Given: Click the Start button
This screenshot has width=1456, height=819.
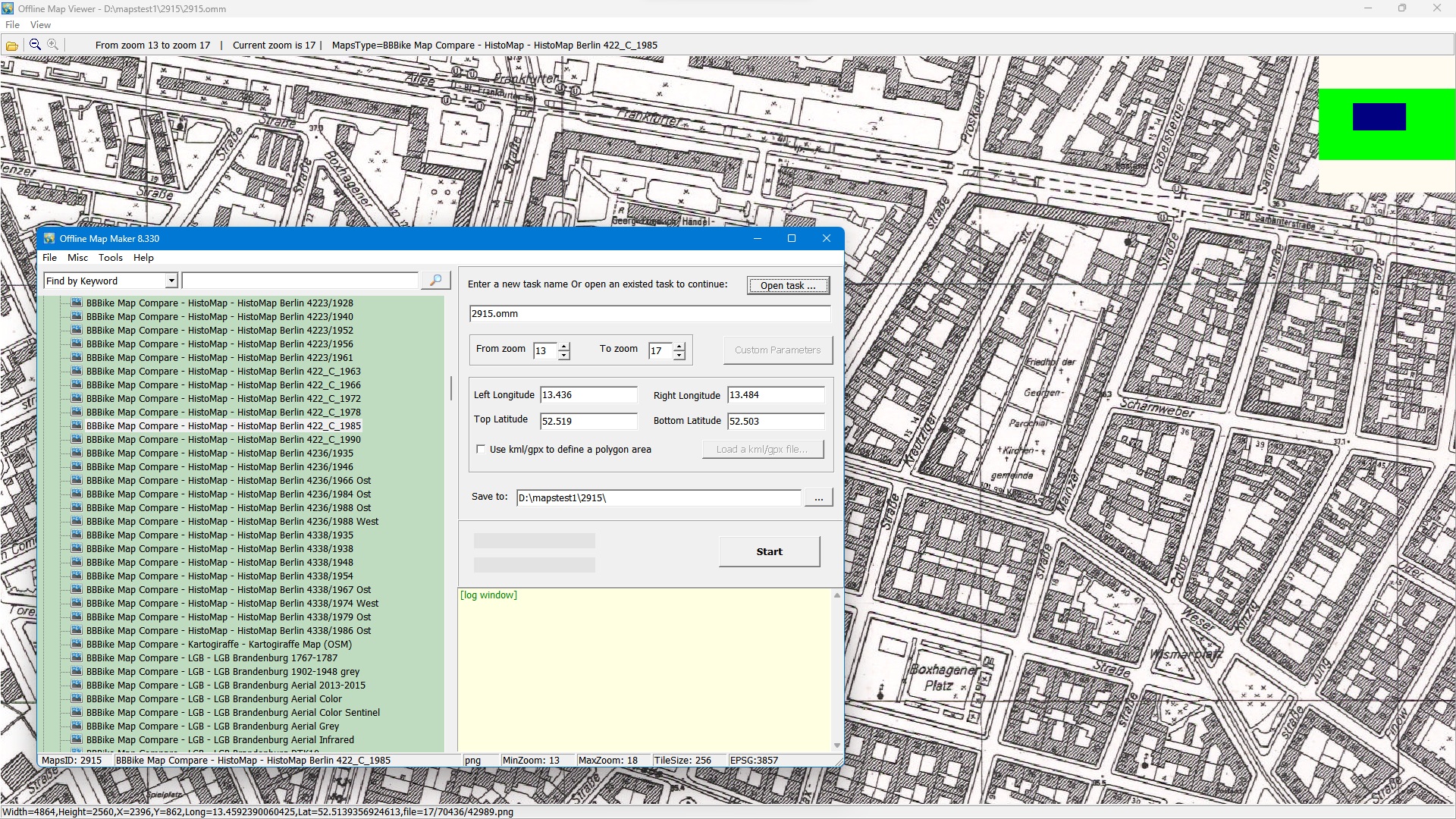Looking at the screenshot, I should 769,551.
